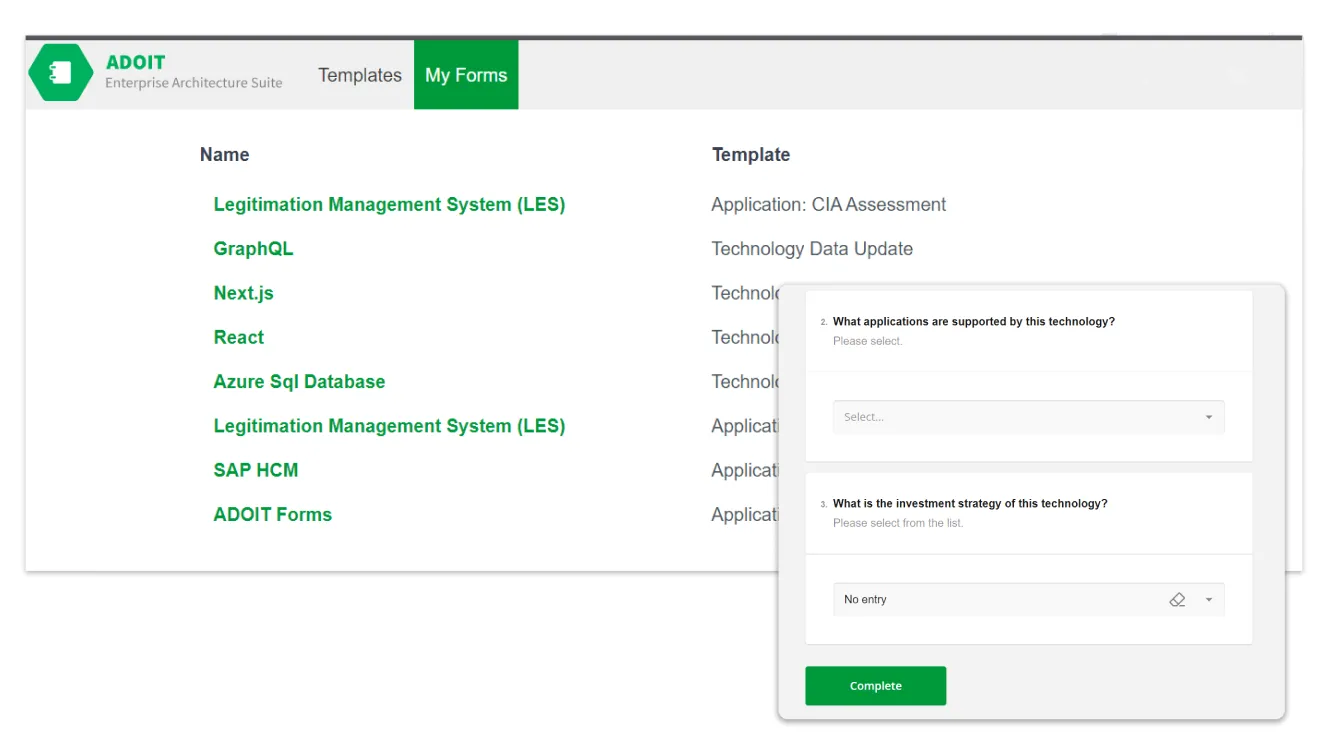Click the ADOIT hexagon logo icon
The height and width of the screenshot is (746, 1328).
click(x=61, y=73)
